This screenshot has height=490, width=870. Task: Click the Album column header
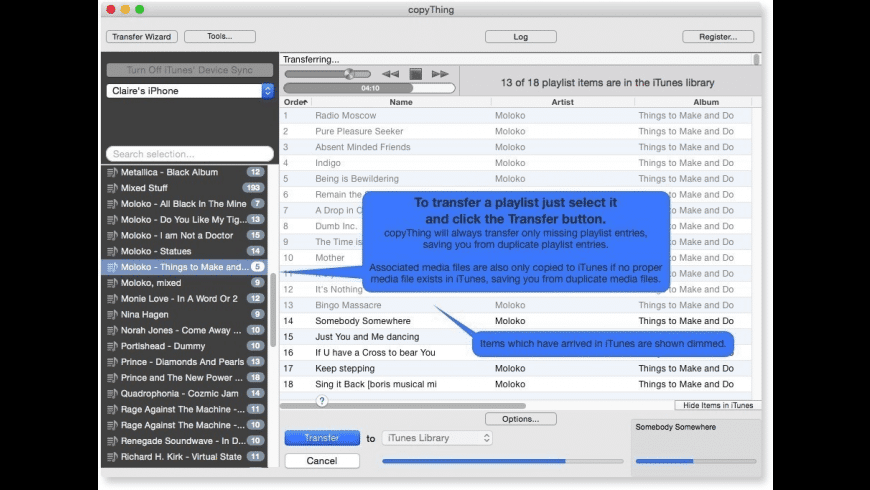click(705, 102)
